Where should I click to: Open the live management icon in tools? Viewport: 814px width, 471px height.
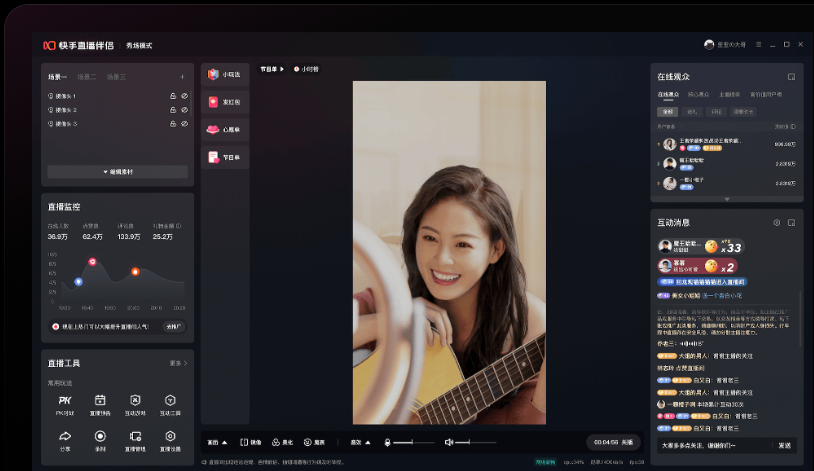tap(135, 436)
